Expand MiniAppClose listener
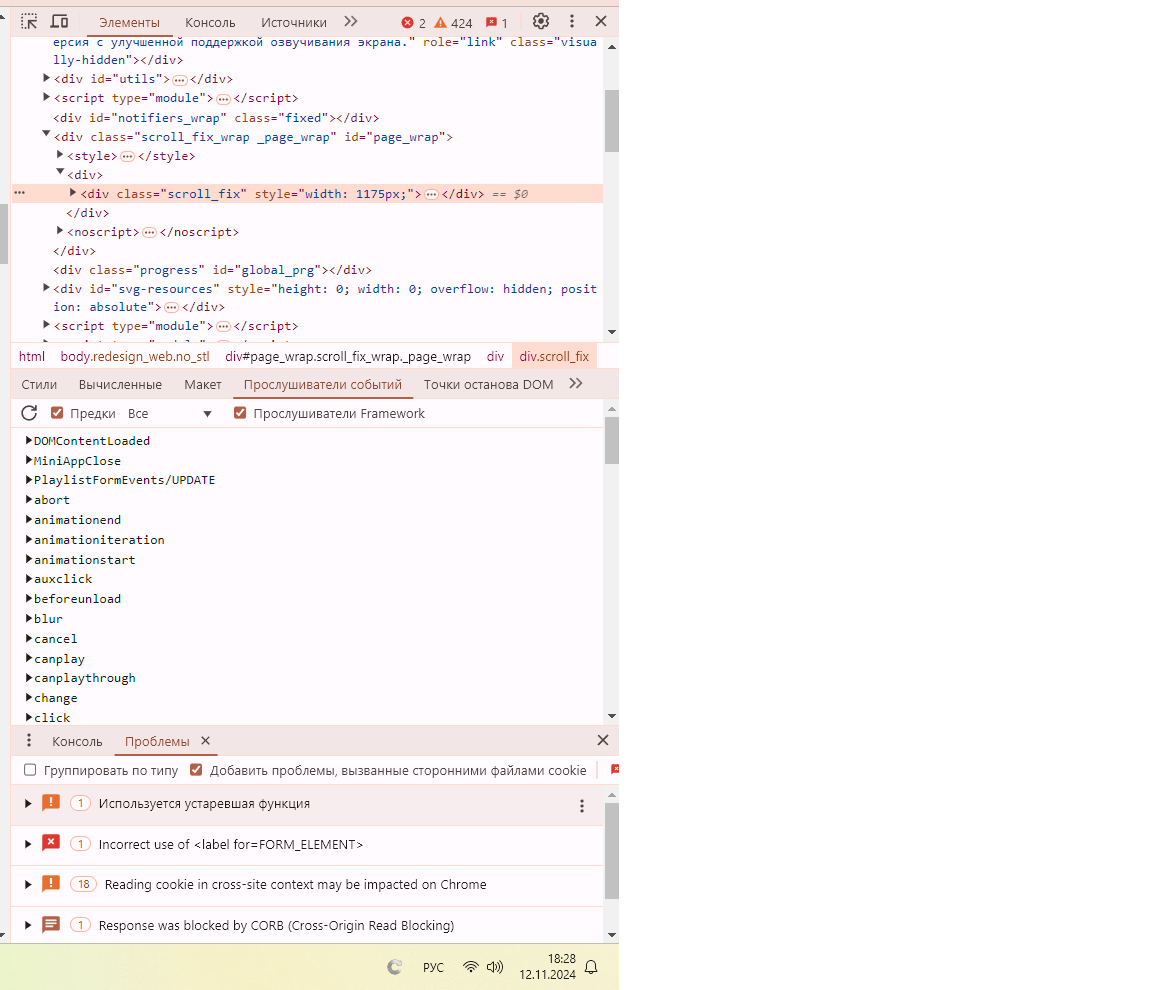The height and width of the screenshot is (990, 1152). pyautogui.click(x=29, y=460)
